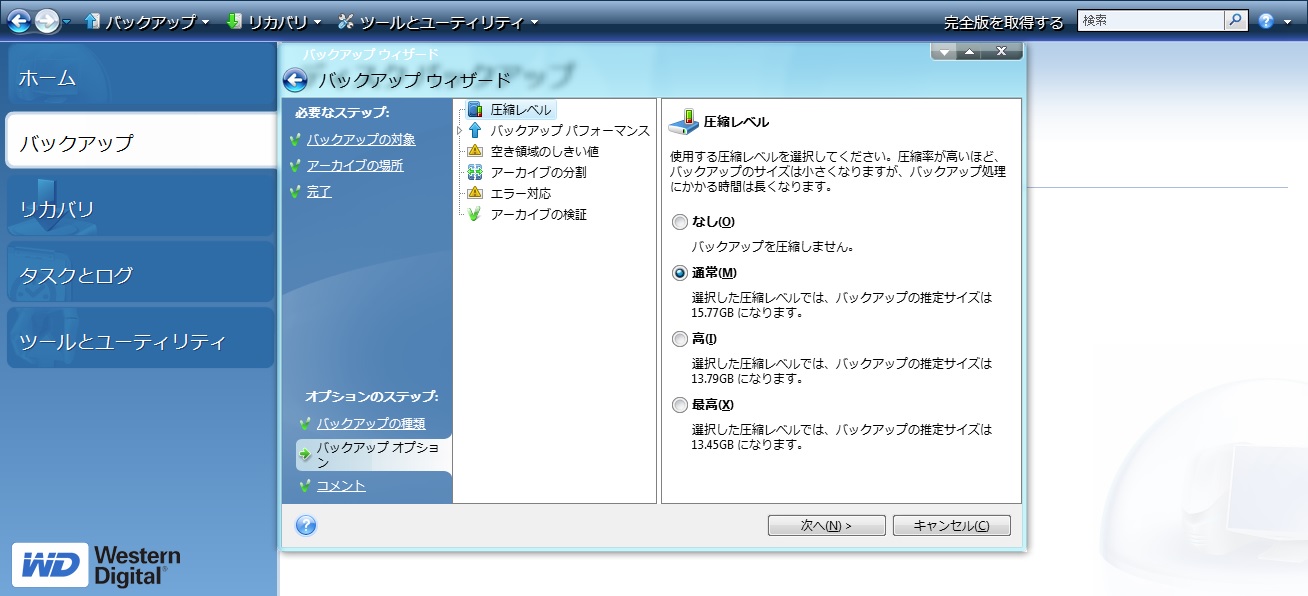Click warning icon beside 空き領域のしきい値
The height and width of the screenshot is (596, 1308).
click(475, 151)
